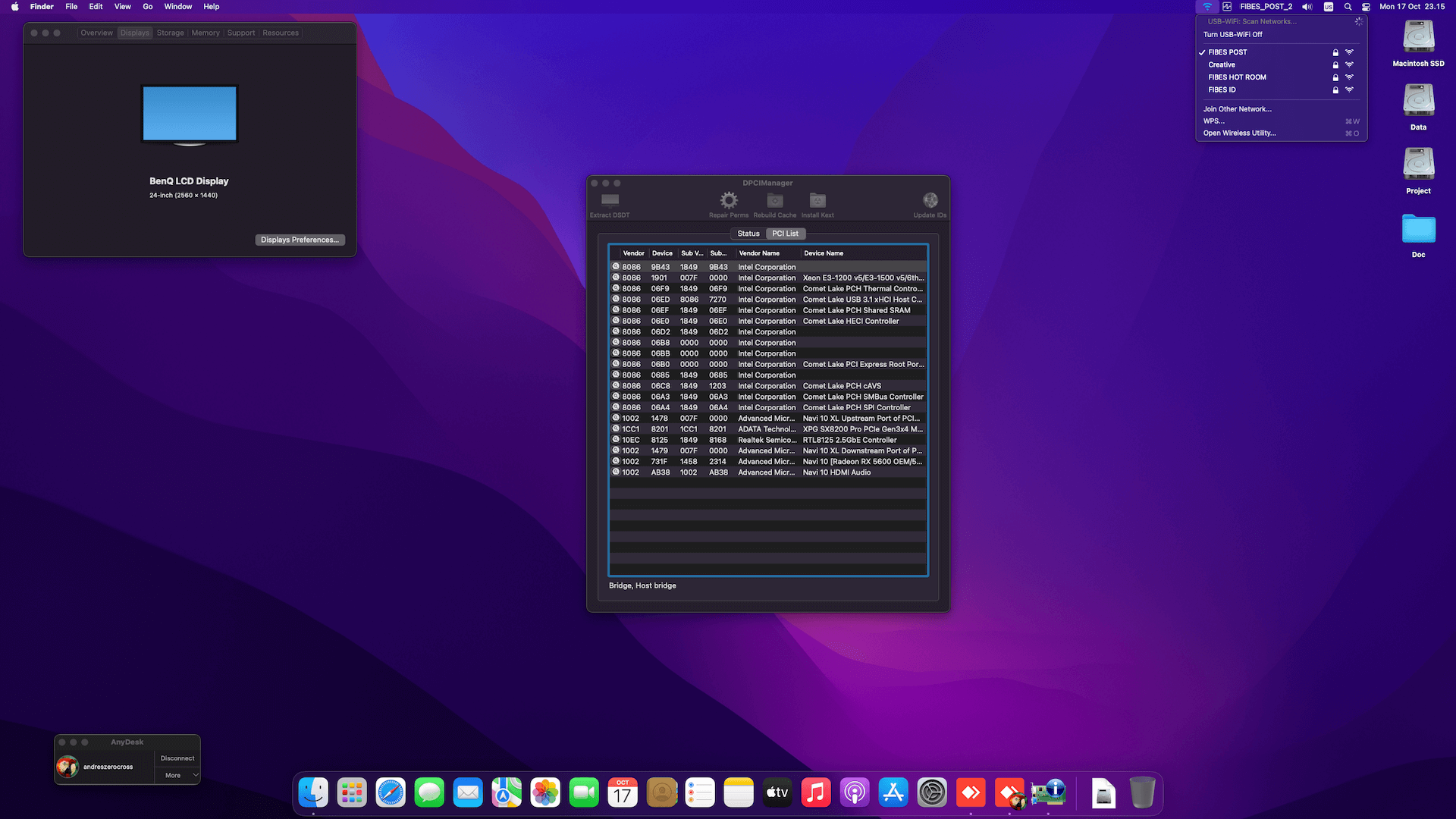The image size is (1456, 819).
Task: Click the DPCIManager icon in the Dock
Action: click(x=1048, y=792)
